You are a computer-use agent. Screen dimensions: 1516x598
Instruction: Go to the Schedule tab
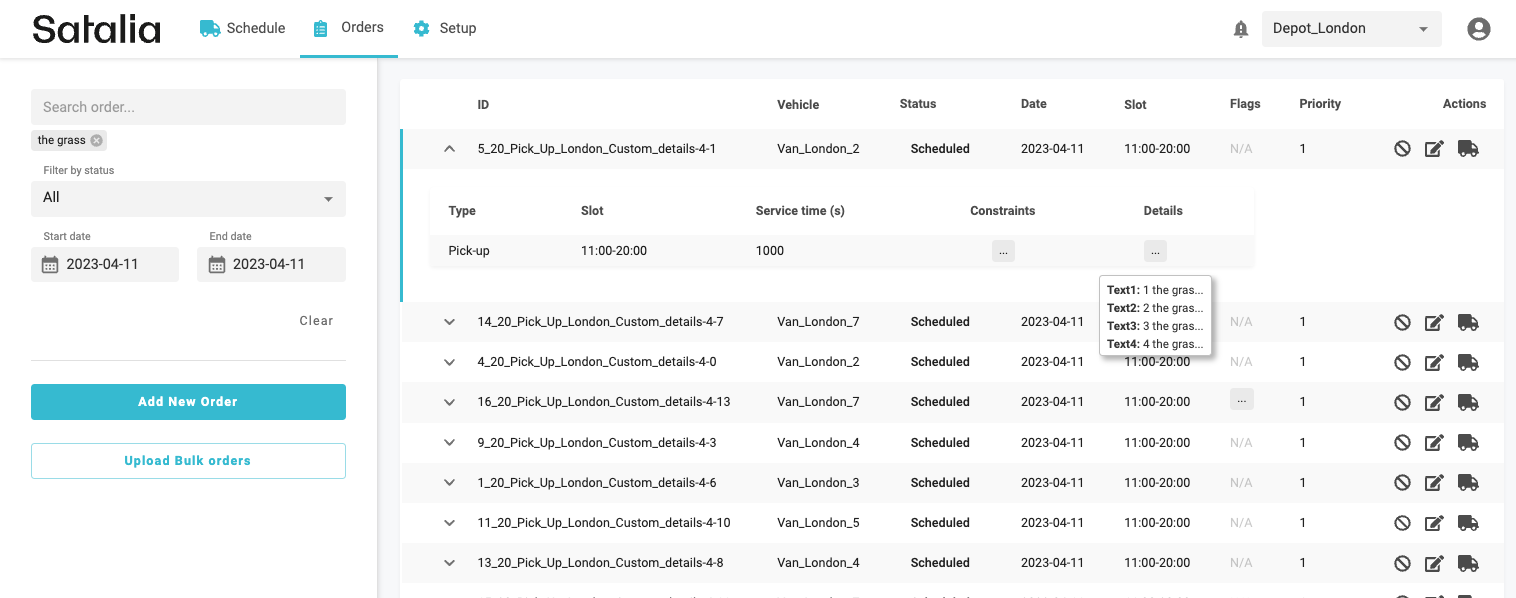[243, 28]
